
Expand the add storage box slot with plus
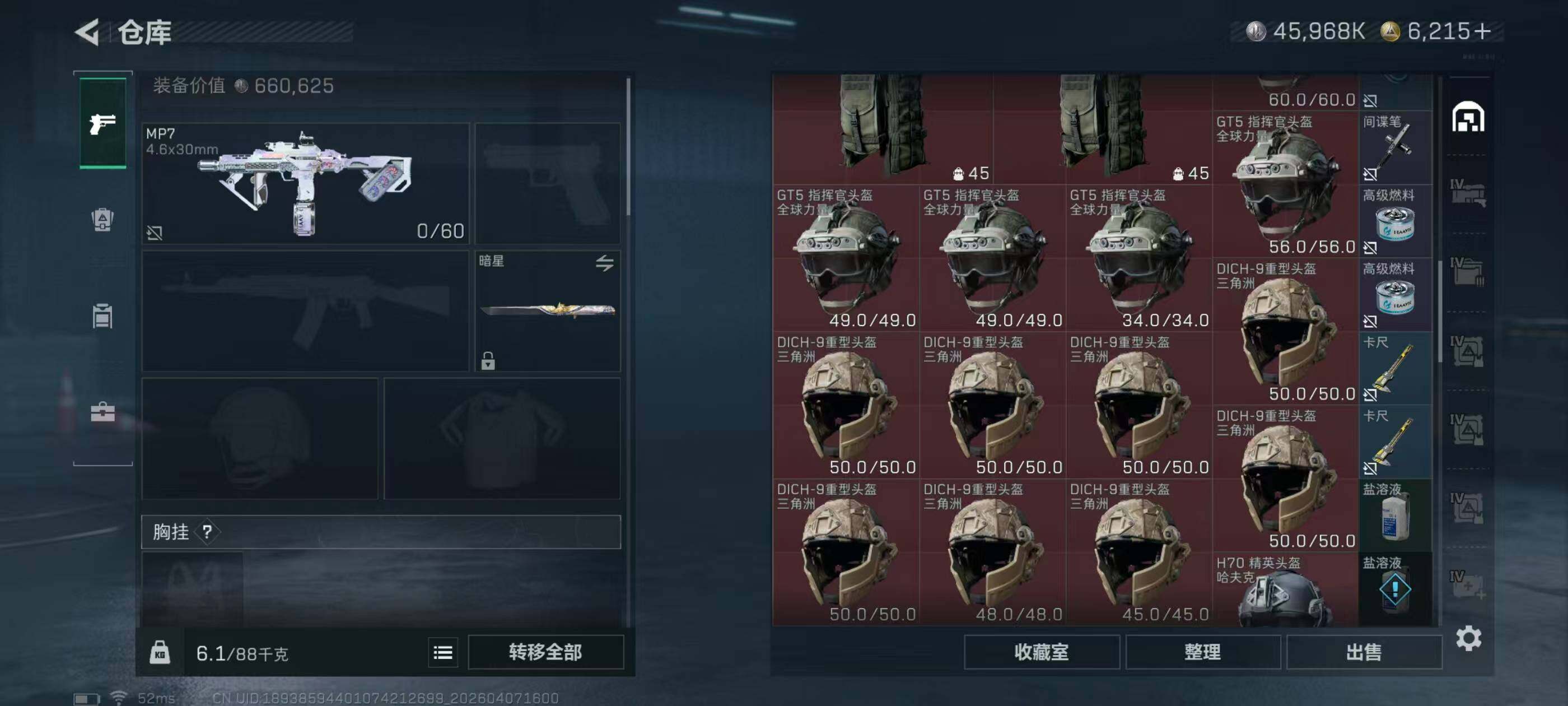pos(1468,586)
